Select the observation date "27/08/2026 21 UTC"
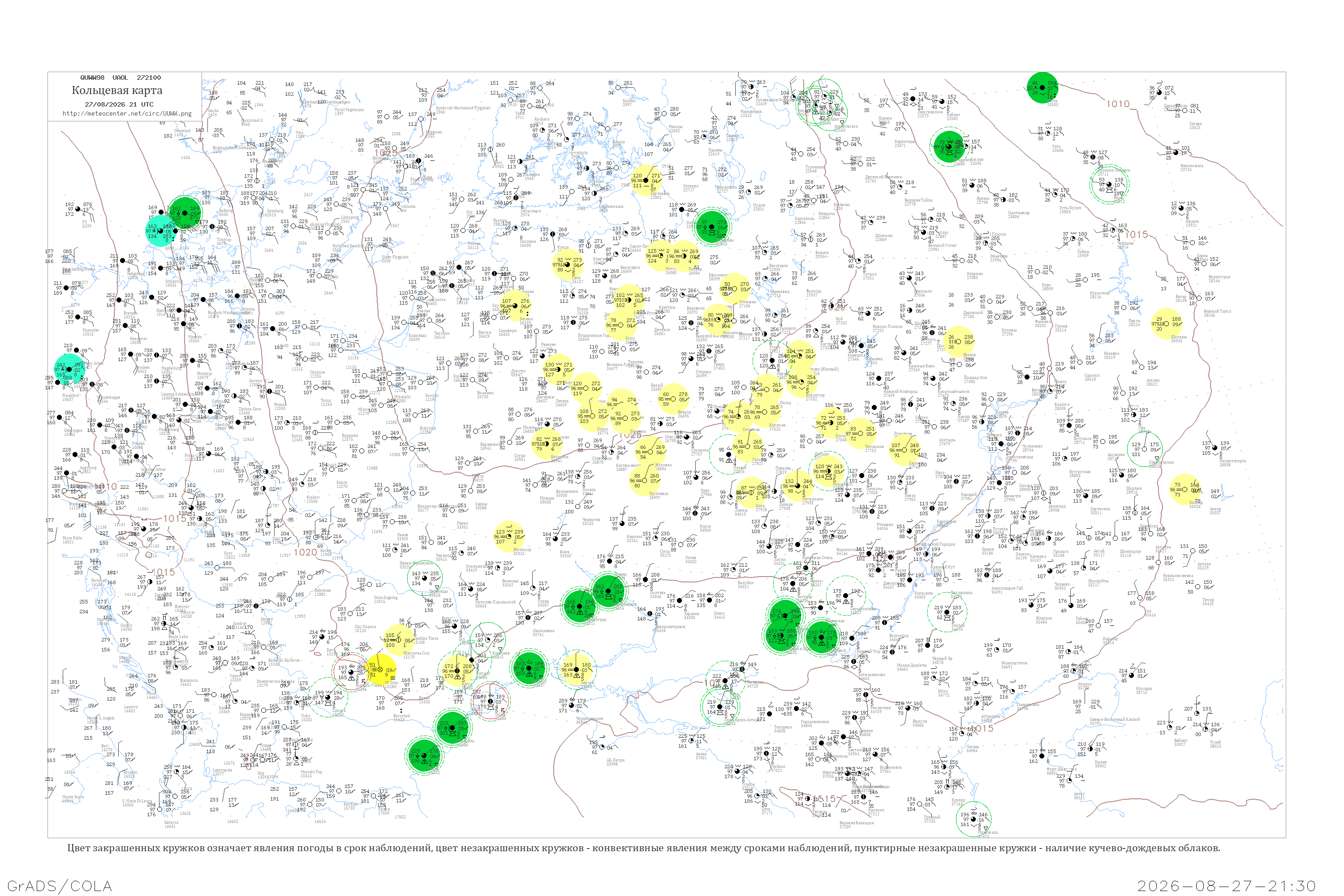1344x896 pixels. click(x=119, y=104)
